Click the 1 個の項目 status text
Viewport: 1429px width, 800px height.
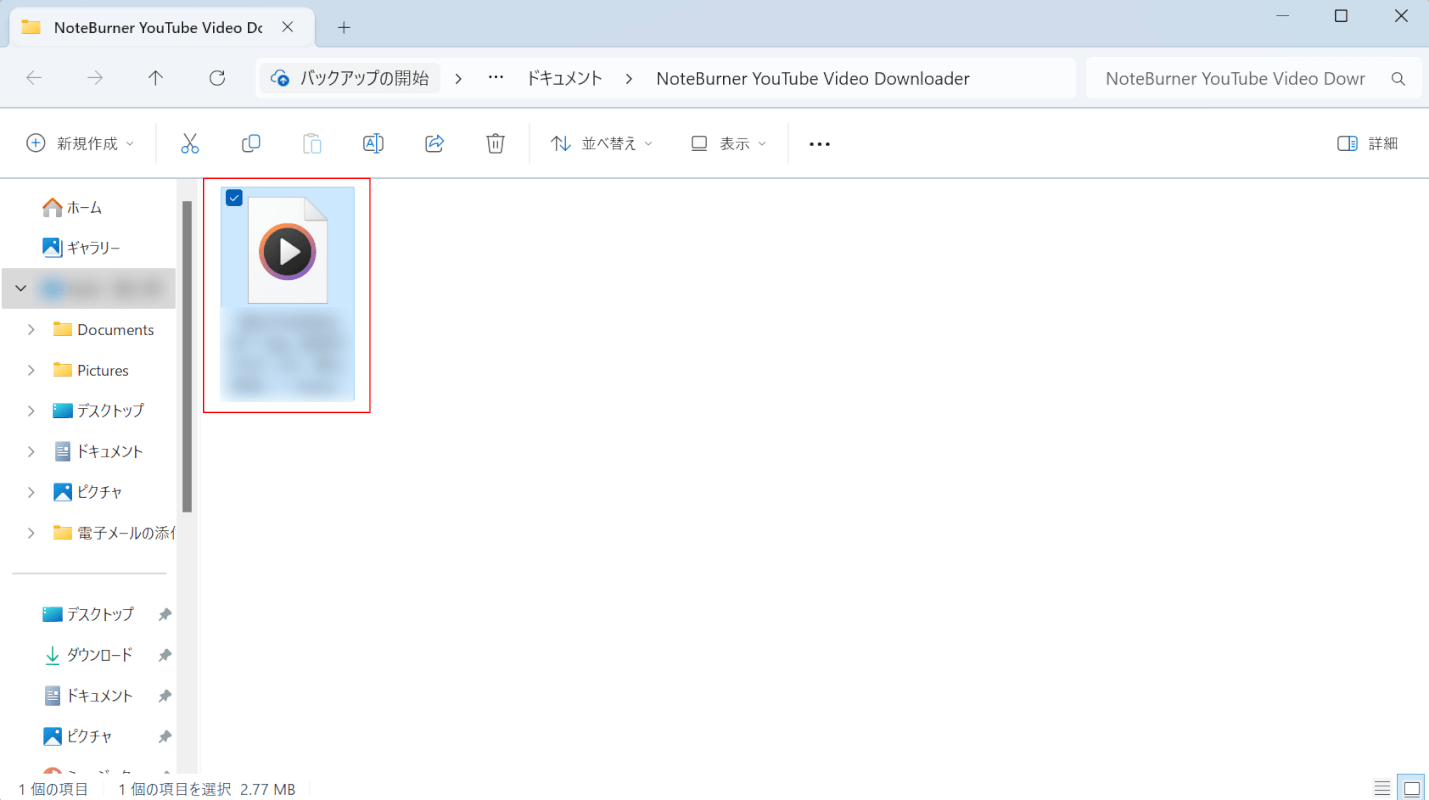(x=53, y=789)
